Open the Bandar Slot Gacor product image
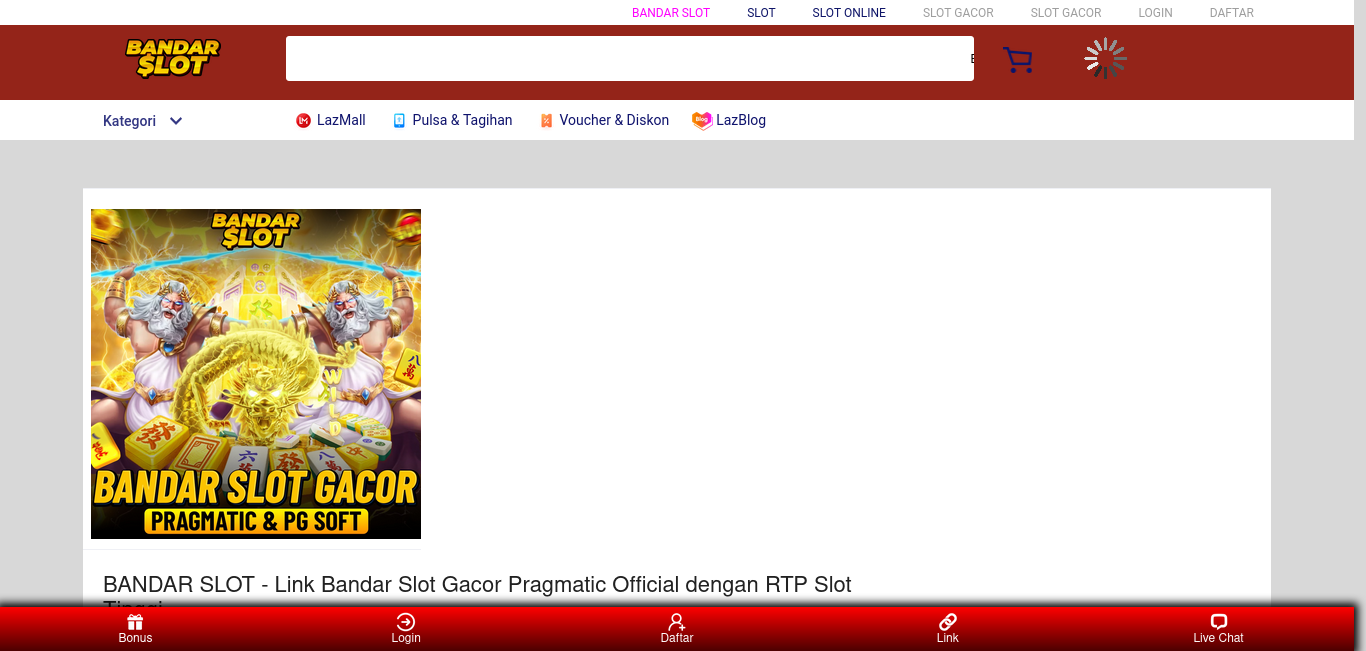Viewport: 1366px width, 651px height. coord(256,374)
